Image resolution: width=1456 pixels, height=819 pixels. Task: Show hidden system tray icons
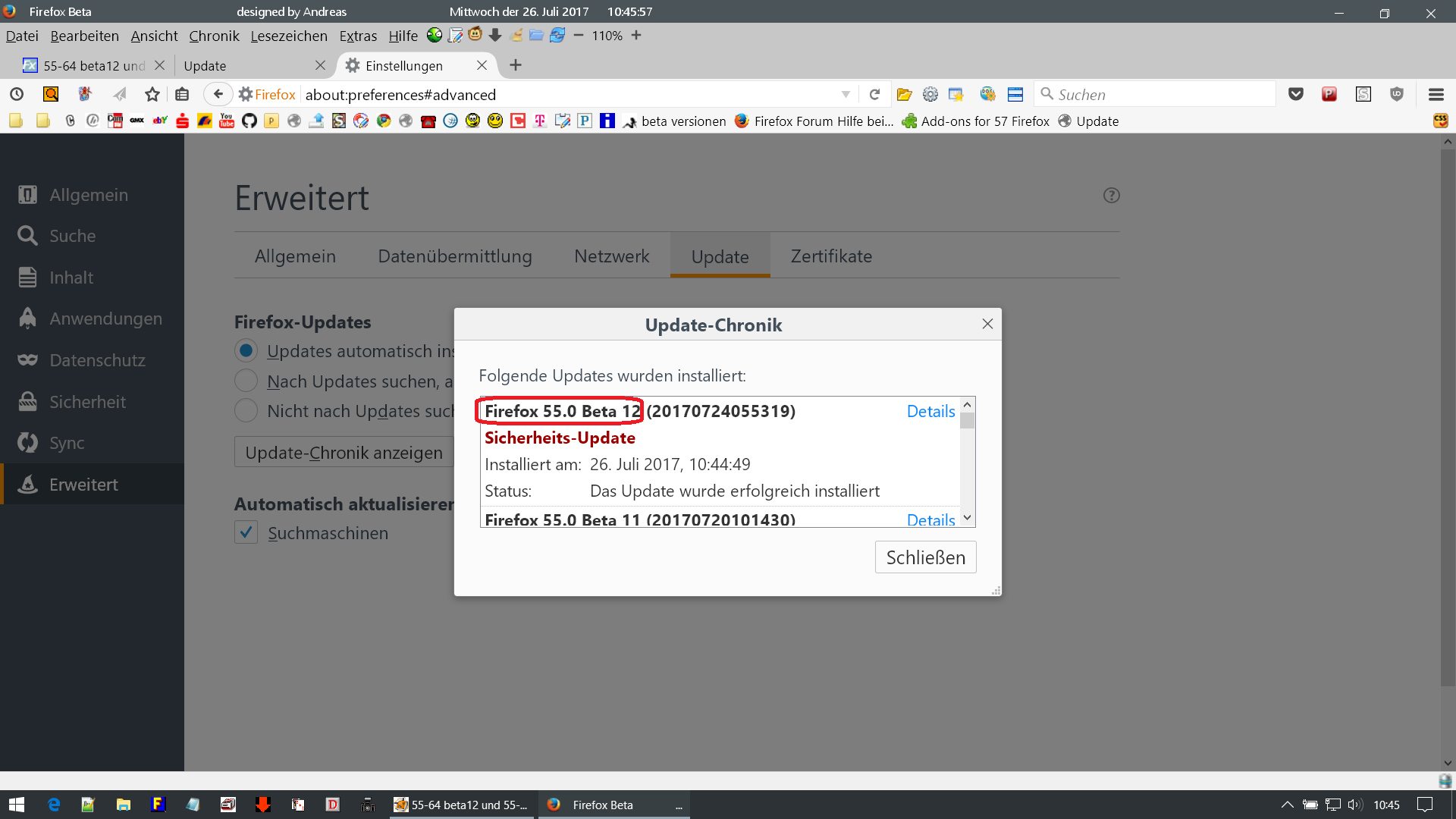(x=1287, y=805)
